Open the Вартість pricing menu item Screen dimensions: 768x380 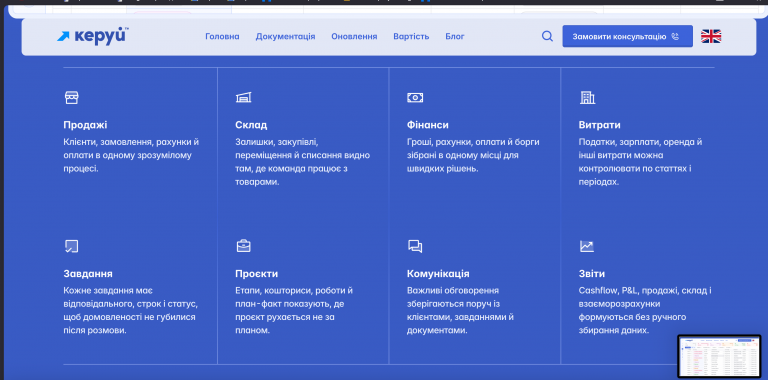coord(411,36)
